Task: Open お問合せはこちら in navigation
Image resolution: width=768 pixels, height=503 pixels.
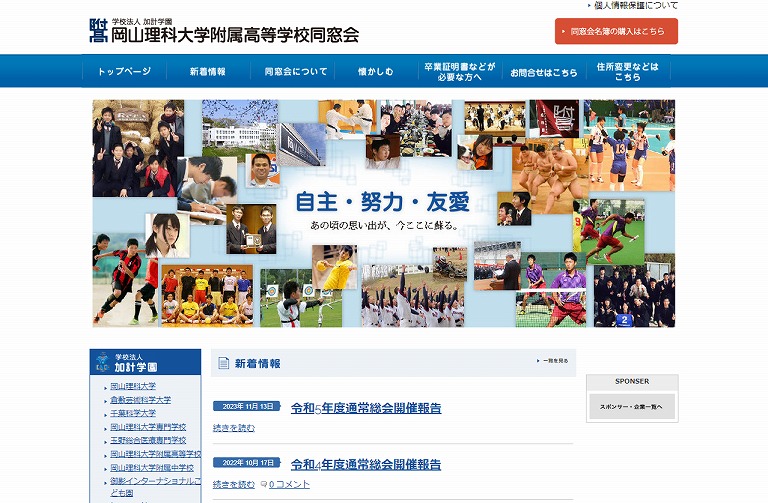Action: [x=543, y=72]
